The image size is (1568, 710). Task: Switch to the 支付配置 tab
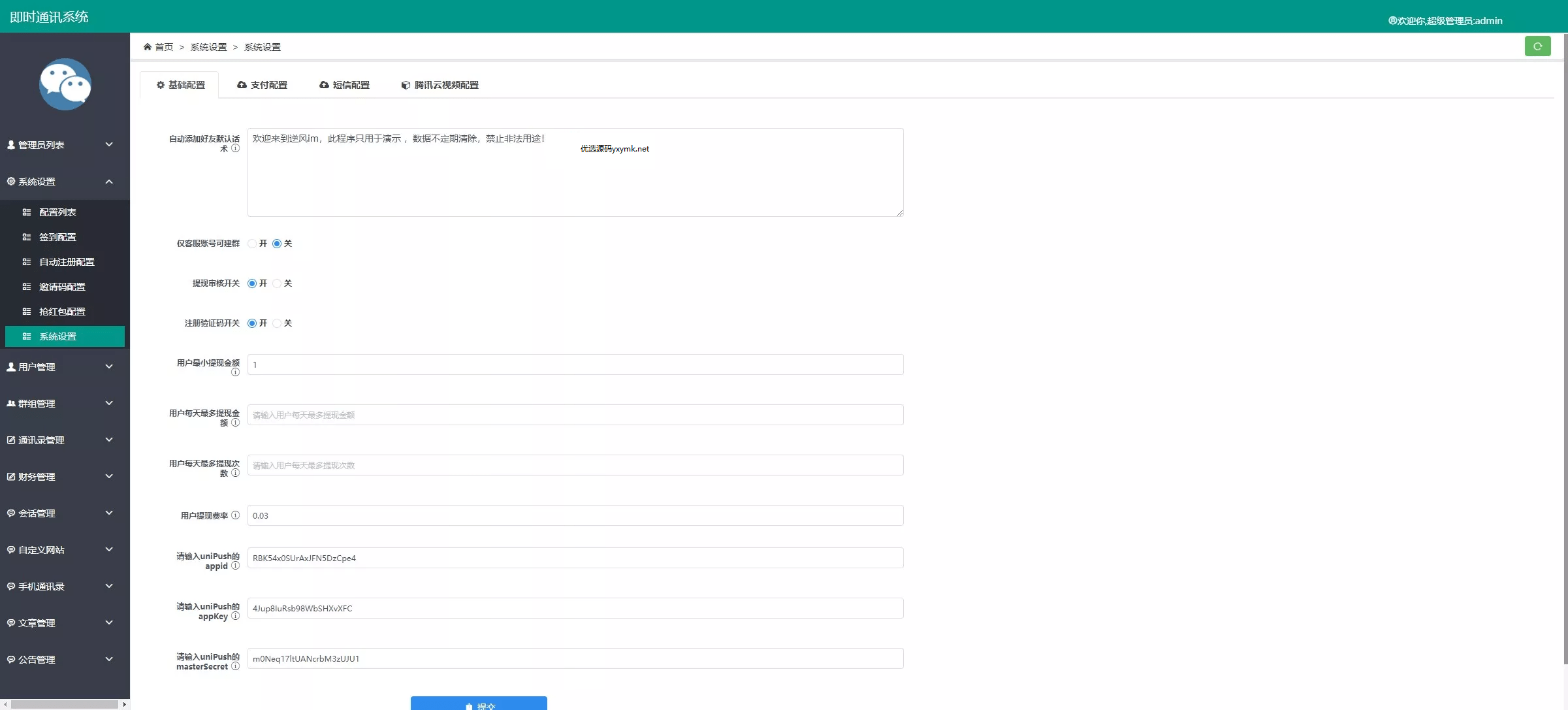pos(263,85)
